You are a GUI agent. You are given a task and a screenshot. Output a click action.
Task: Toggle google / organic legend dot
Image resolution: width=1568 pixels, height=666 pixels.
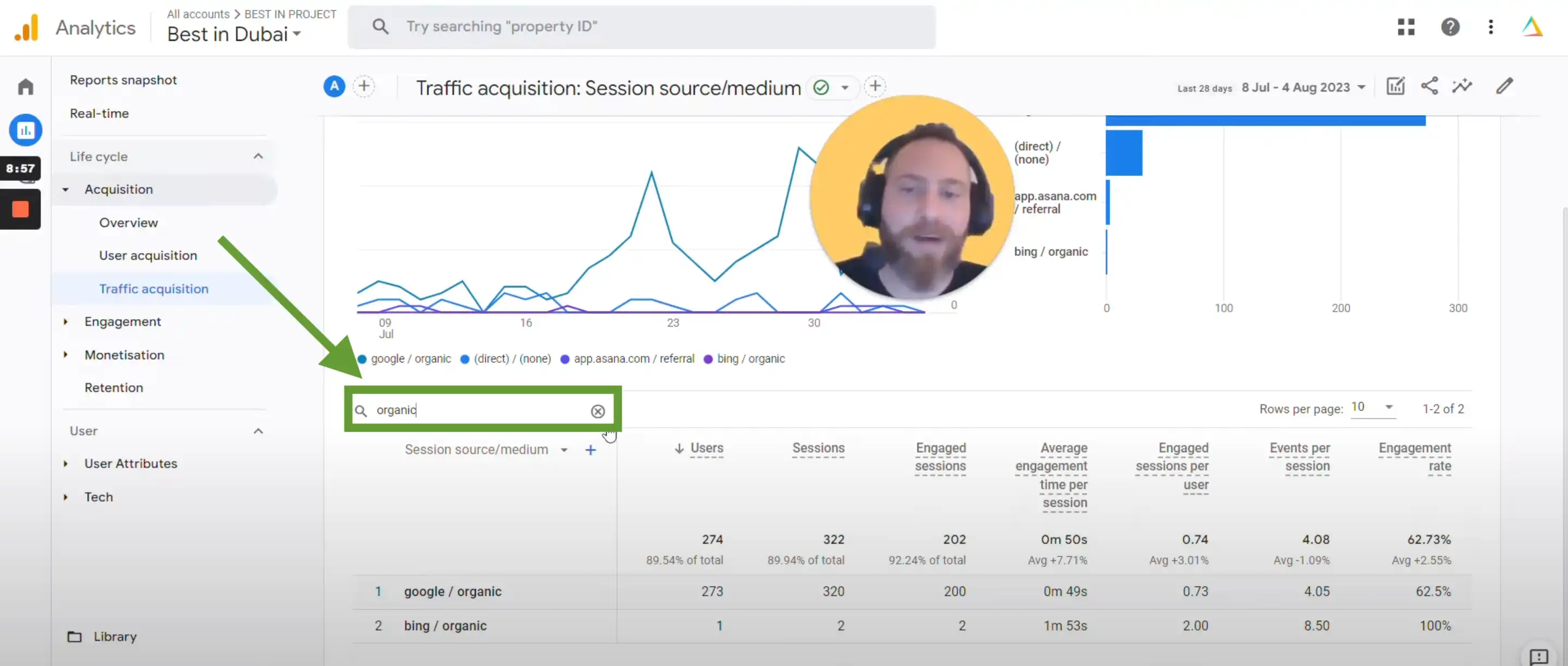click(362, 360)
